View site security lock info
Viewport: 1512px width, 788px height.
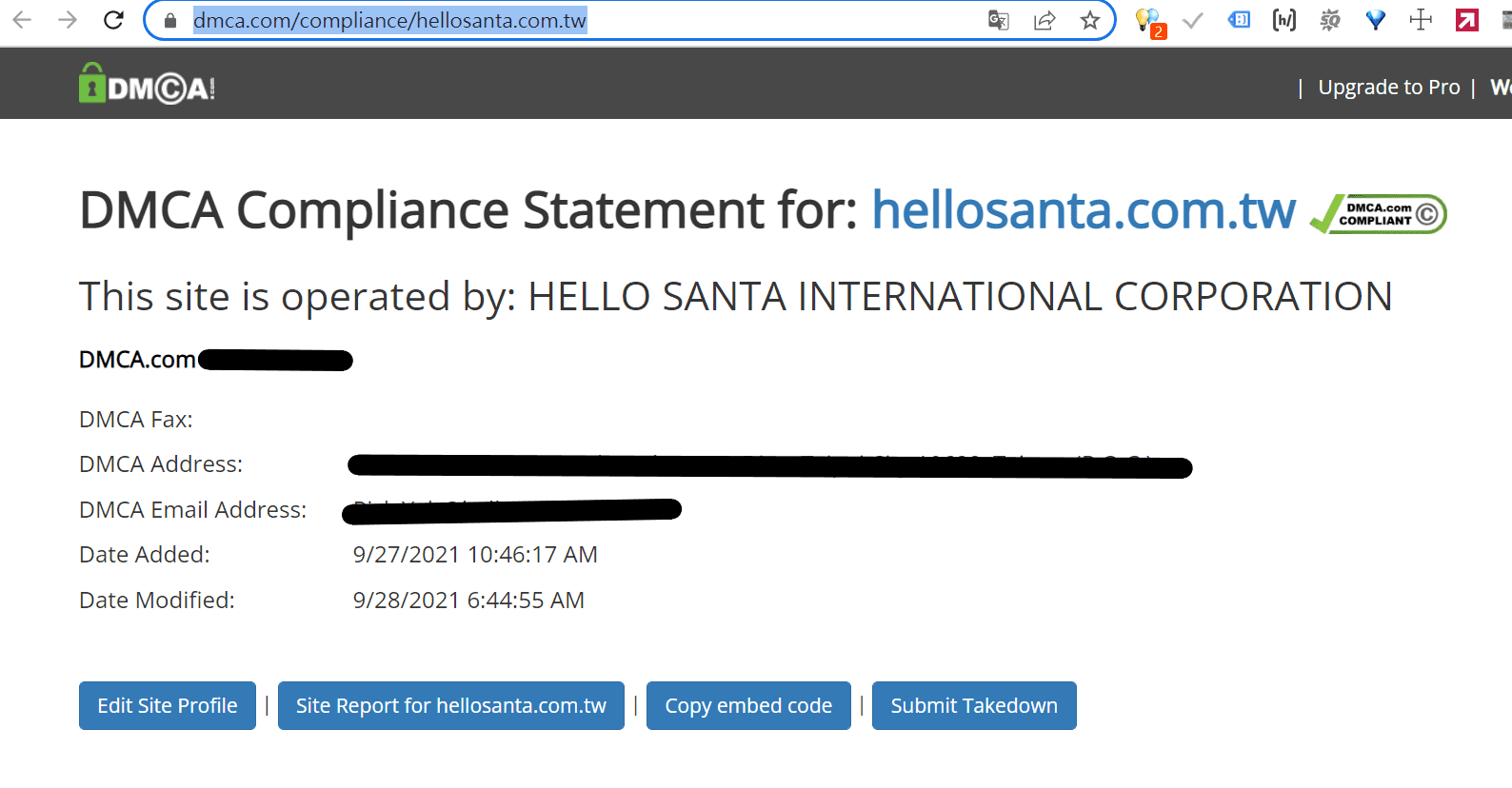click(170, 21)
